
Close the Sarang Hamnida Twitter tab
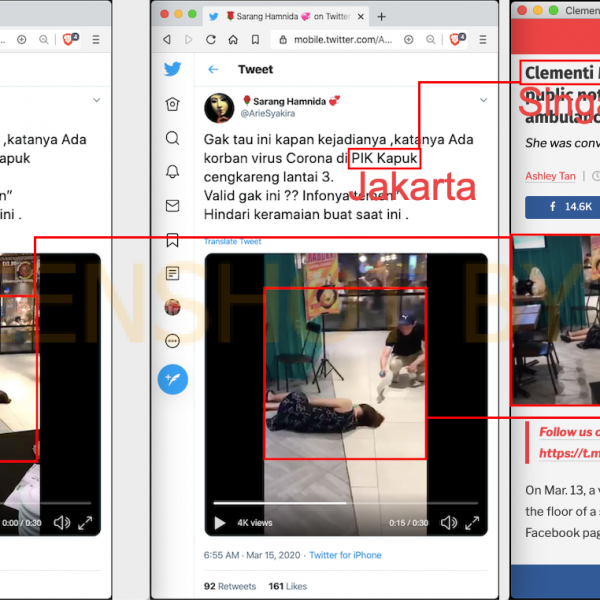point(360,16)
